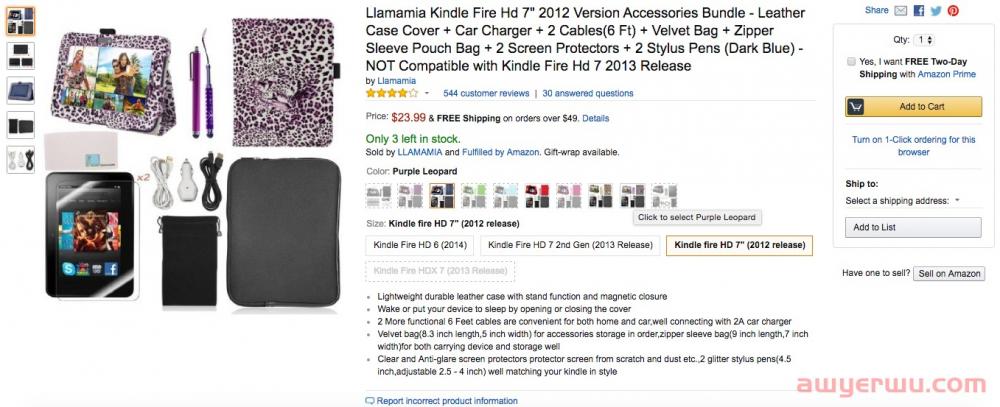Share on Twitter icon
Viewport: 1000px width, 407px height.
click(936, 10)
